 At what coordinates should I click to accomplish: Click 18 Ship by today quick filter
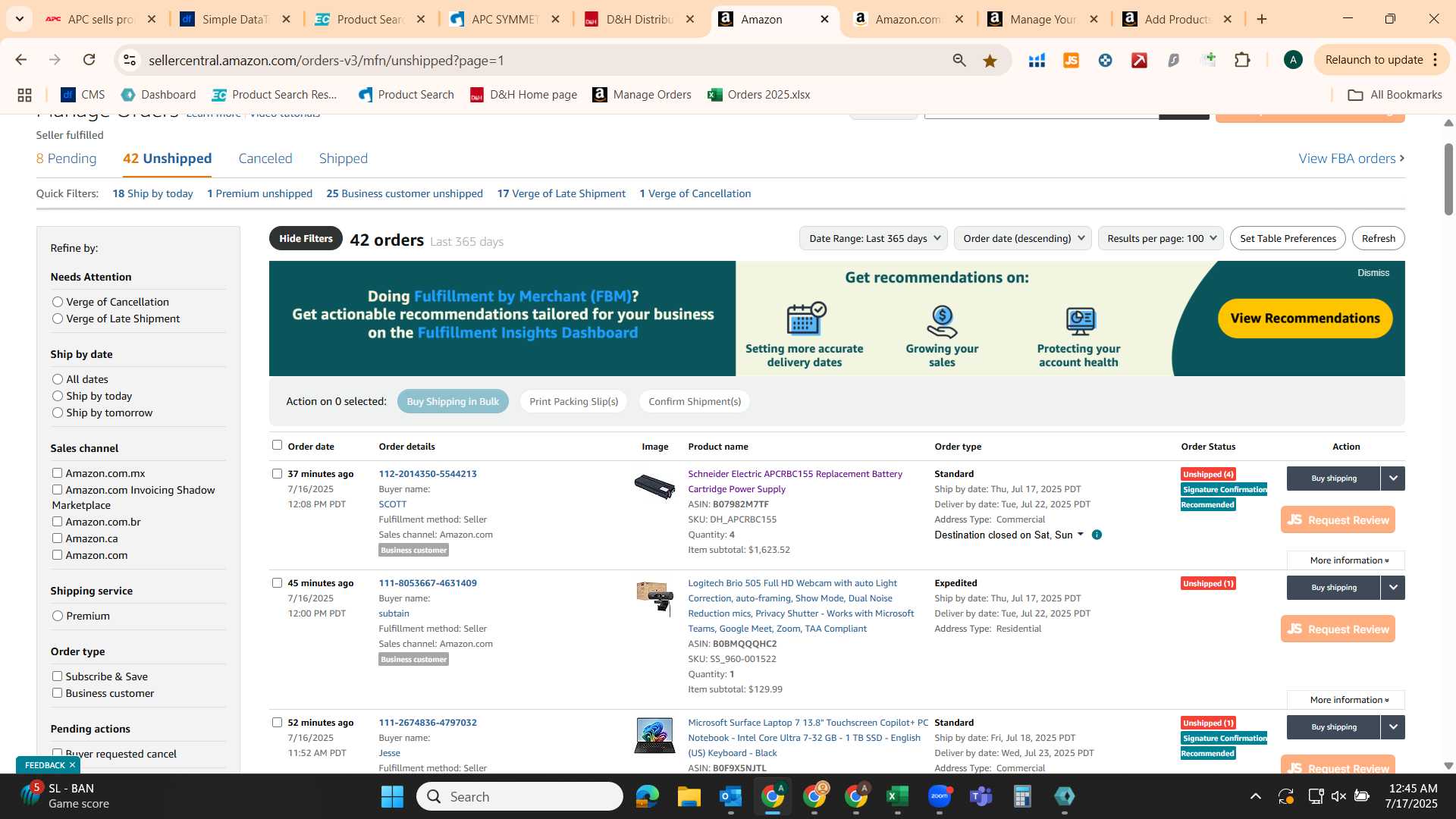click(x=152, y=193)
